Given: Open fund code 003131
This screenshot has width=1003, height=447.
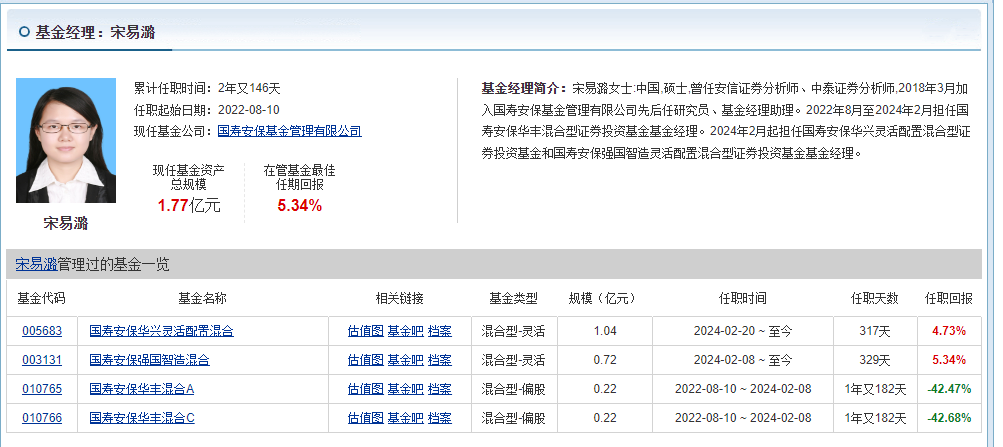Looking at the screenshot, I should click(42, 360).
